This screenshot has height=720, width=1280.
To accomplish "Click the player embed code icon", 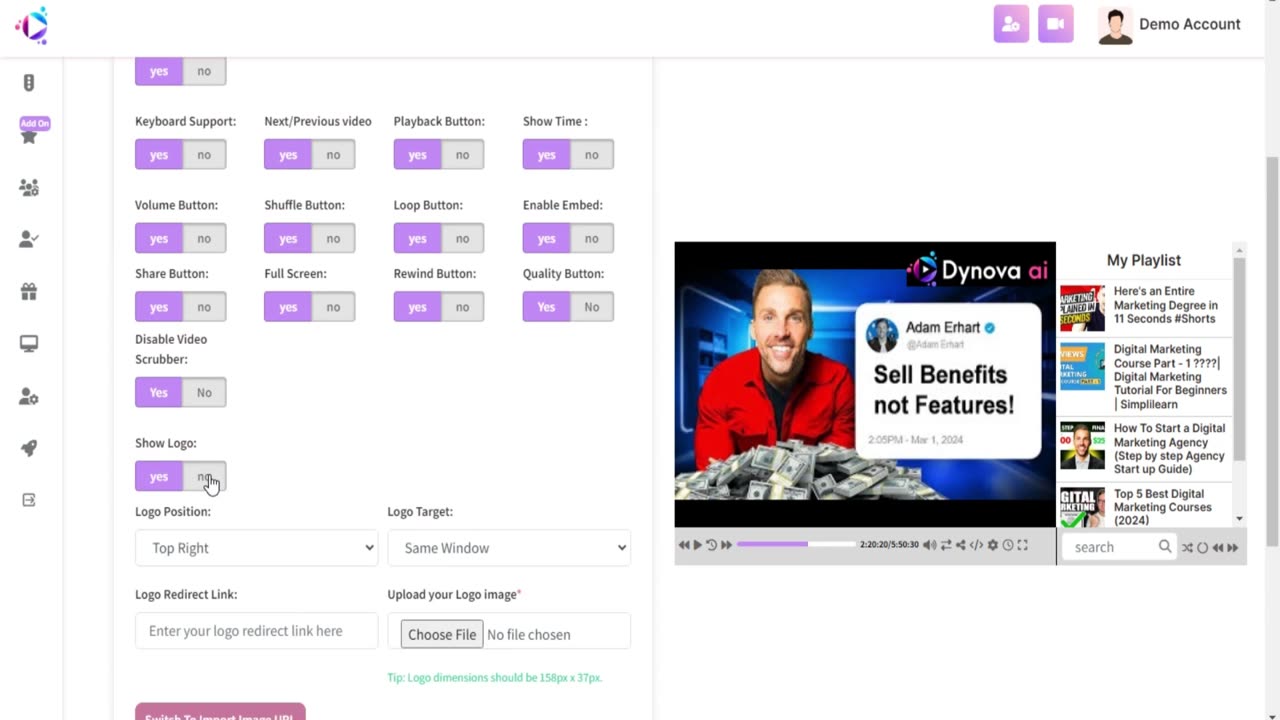I will [976, 545].
